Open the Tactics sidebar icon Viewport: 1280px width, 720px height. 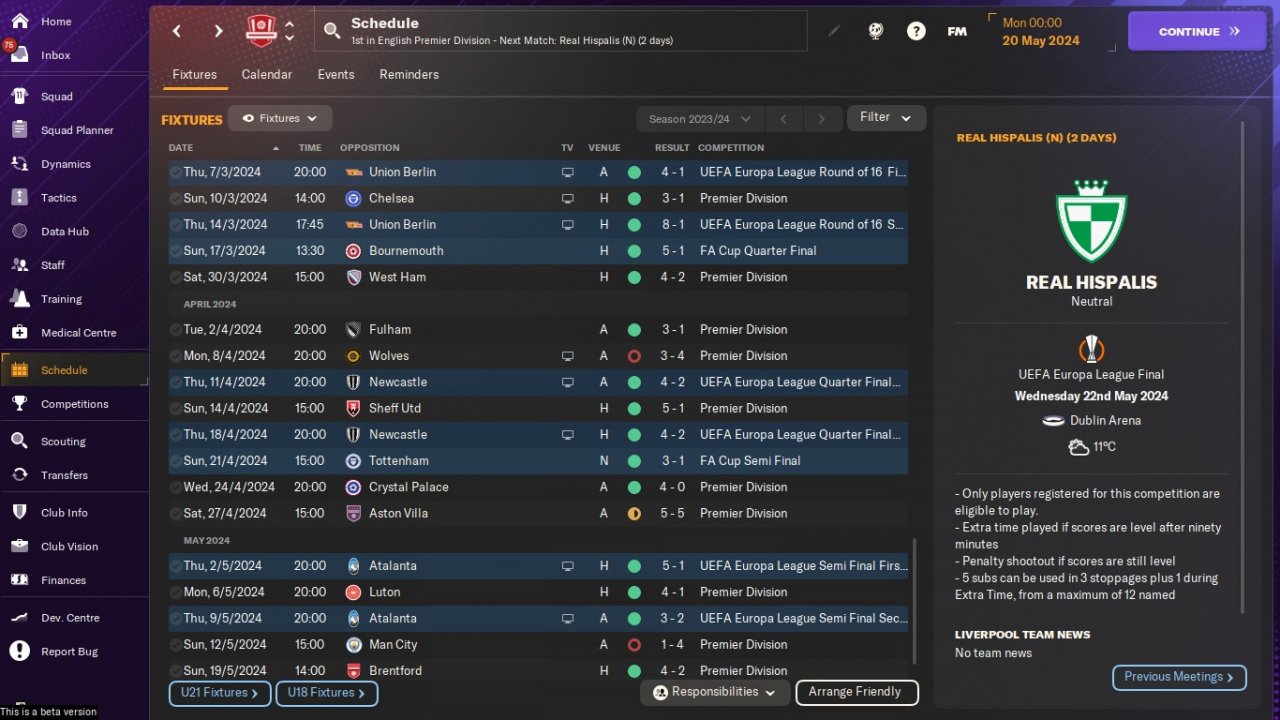pyautogui.click(x=19, y=198)
